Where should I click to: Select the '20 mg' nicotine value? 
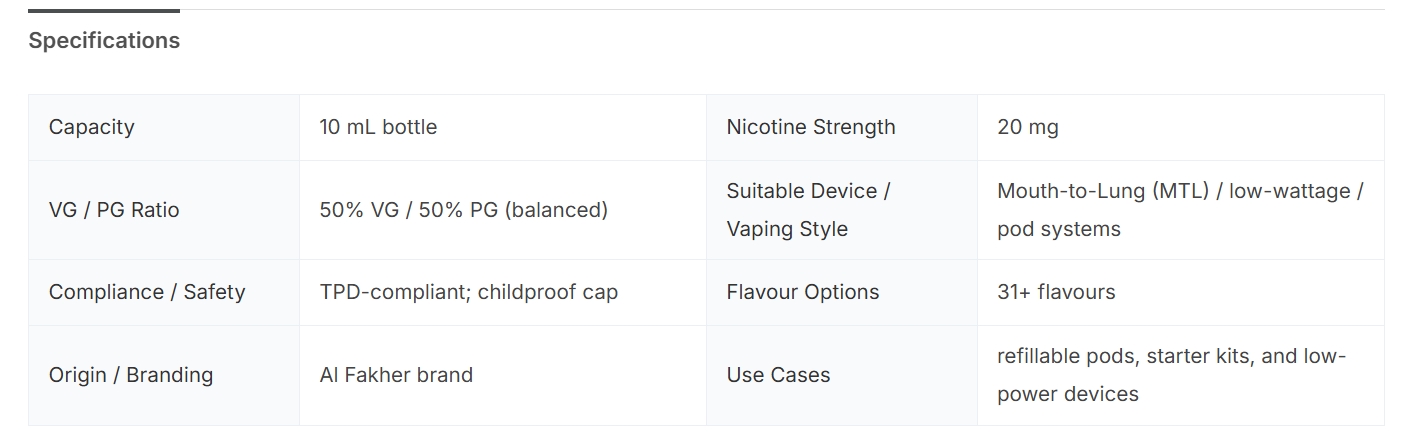pos(1027,127)
